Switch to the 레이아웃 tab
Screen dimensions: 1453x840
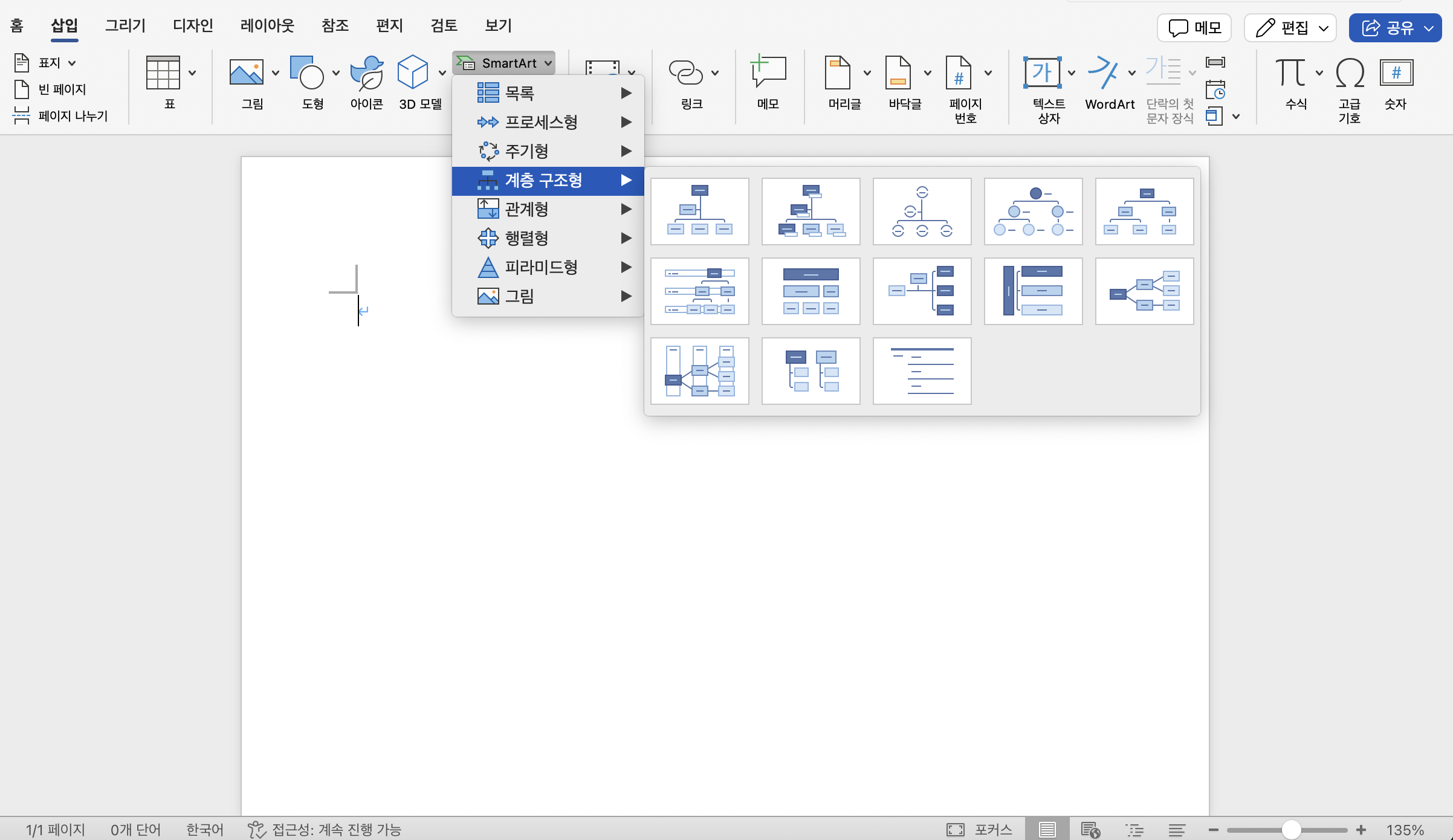[x=267, y=25]
